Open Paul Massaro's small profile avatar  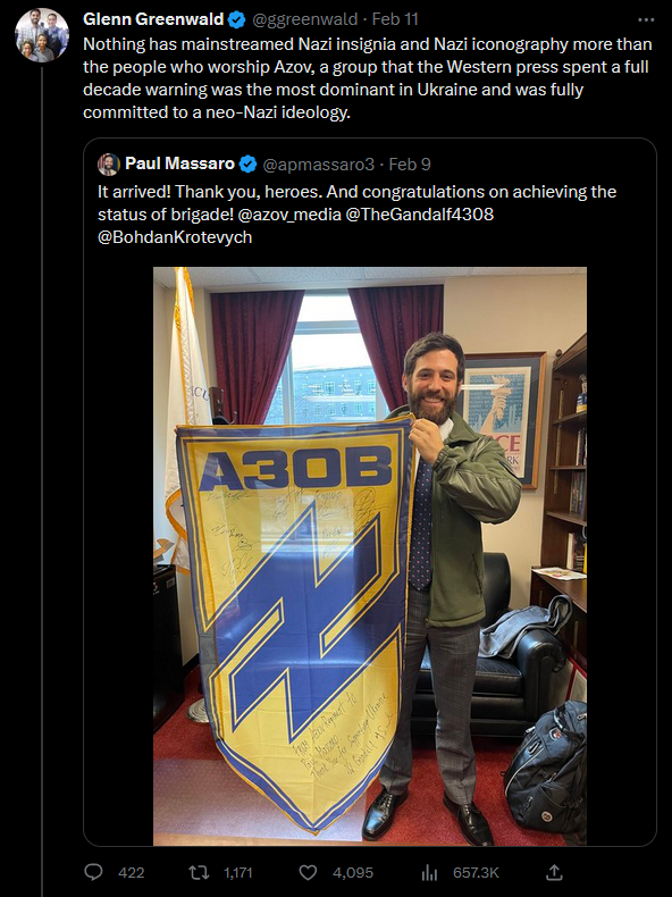point(108,164)
